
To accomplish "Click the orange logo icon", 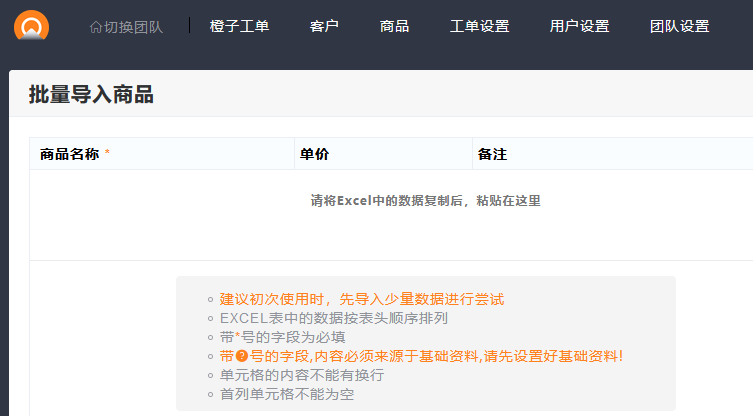I will pyautogui.click(x=31, y=25).
